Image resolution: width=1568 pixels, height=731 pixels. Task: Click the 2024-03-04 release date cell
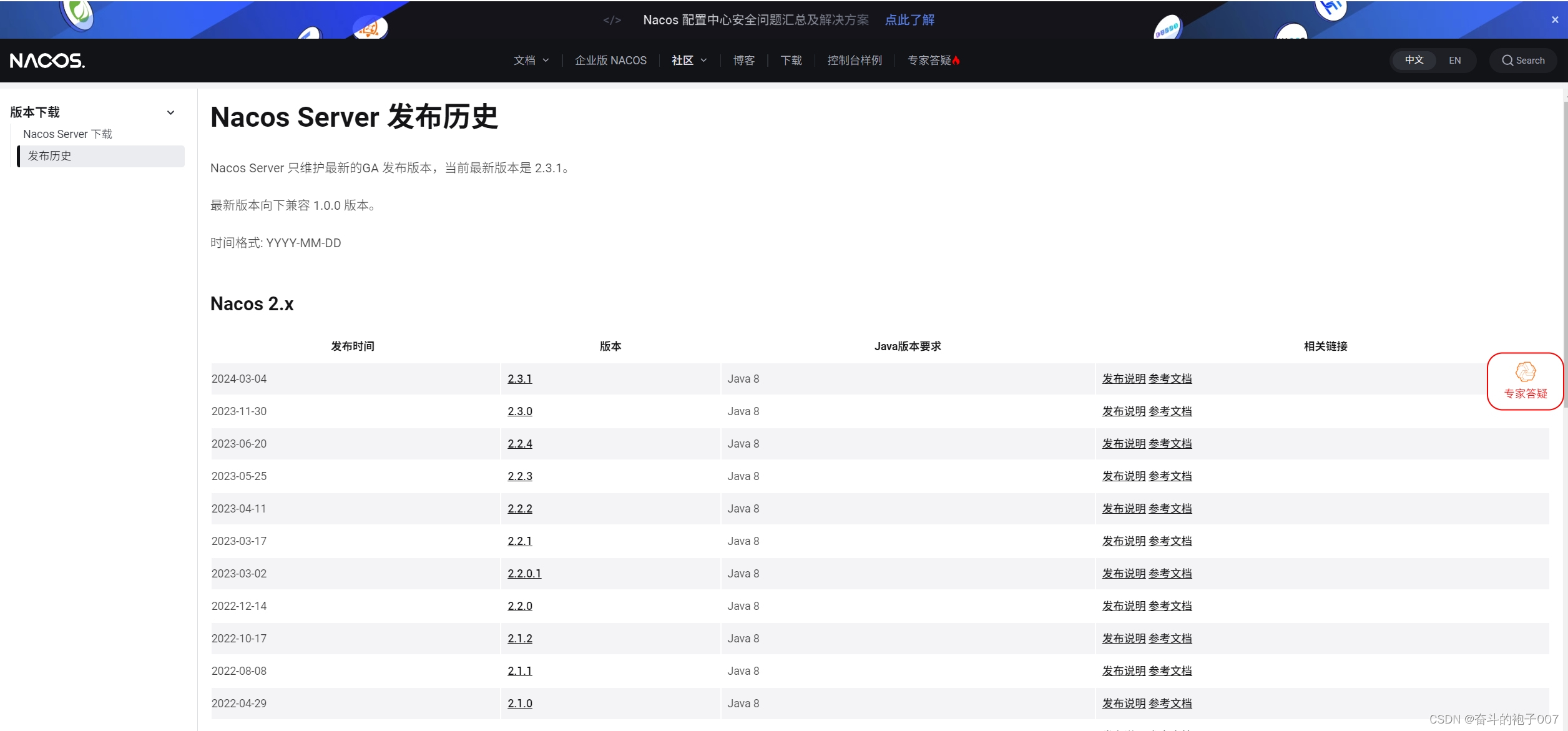[x=355, y=379]
